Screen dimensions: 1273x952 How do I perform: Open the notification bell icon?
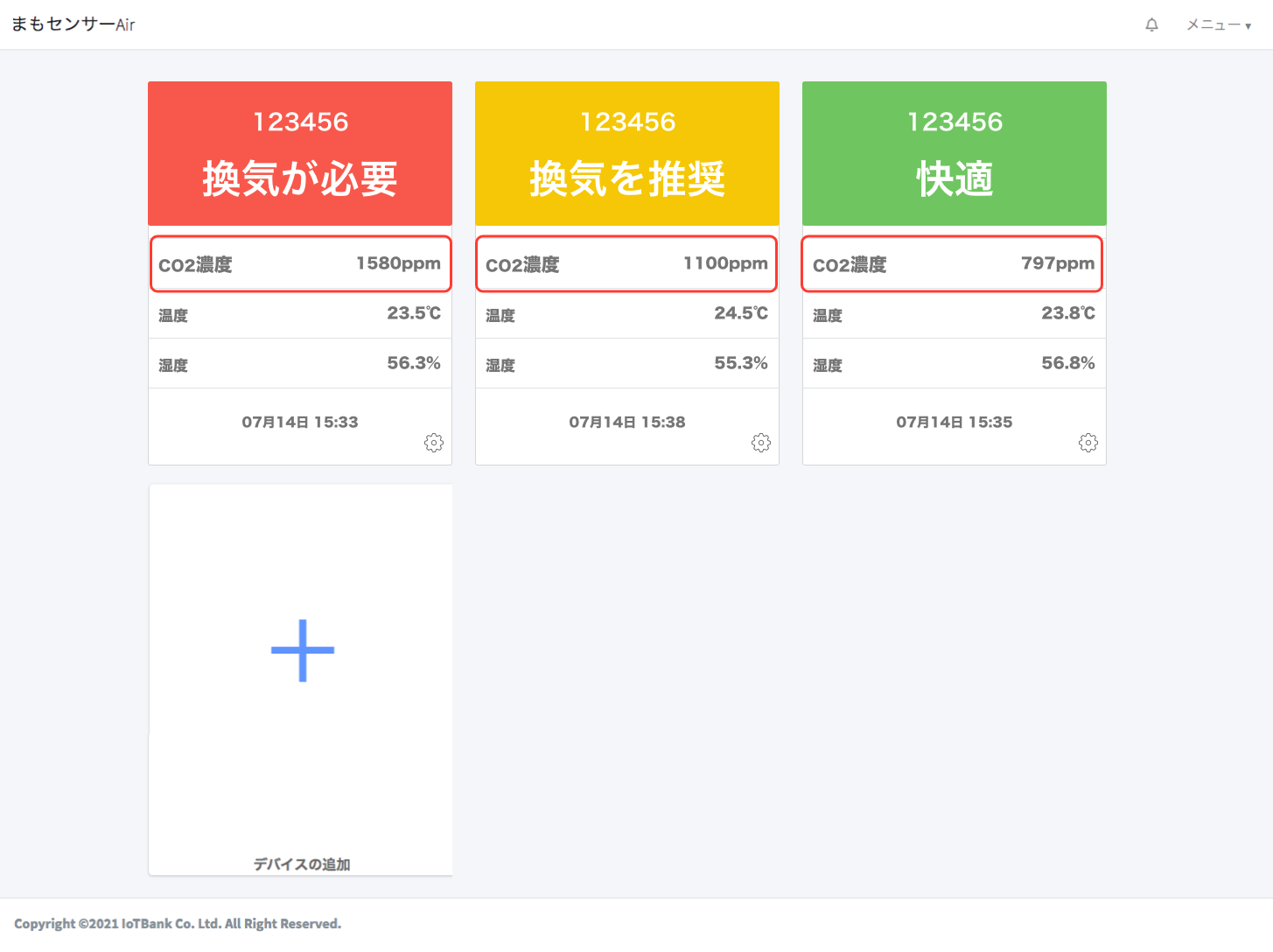(1151, 24)
